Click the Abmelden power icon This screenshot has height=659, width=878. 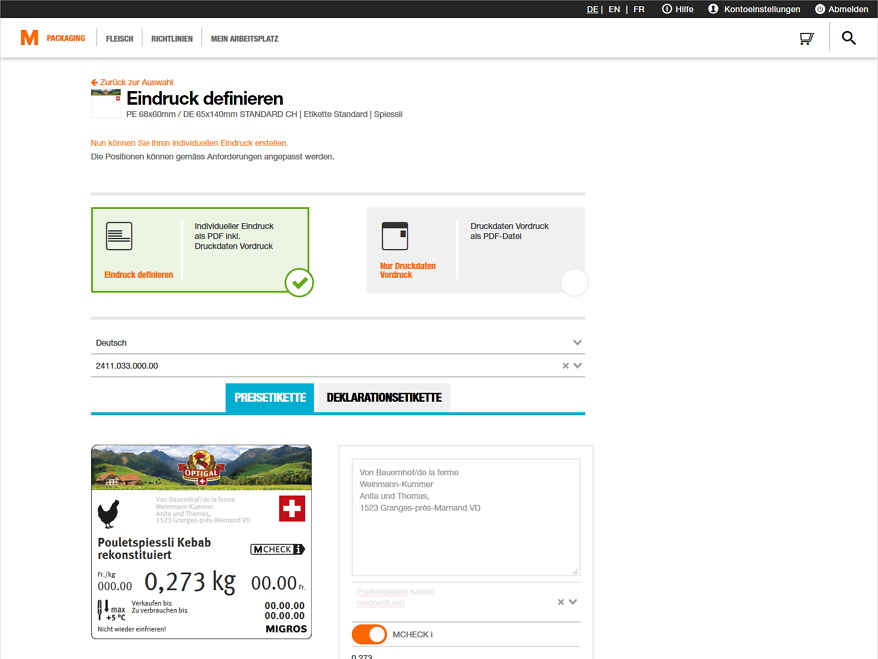point(820,9)
